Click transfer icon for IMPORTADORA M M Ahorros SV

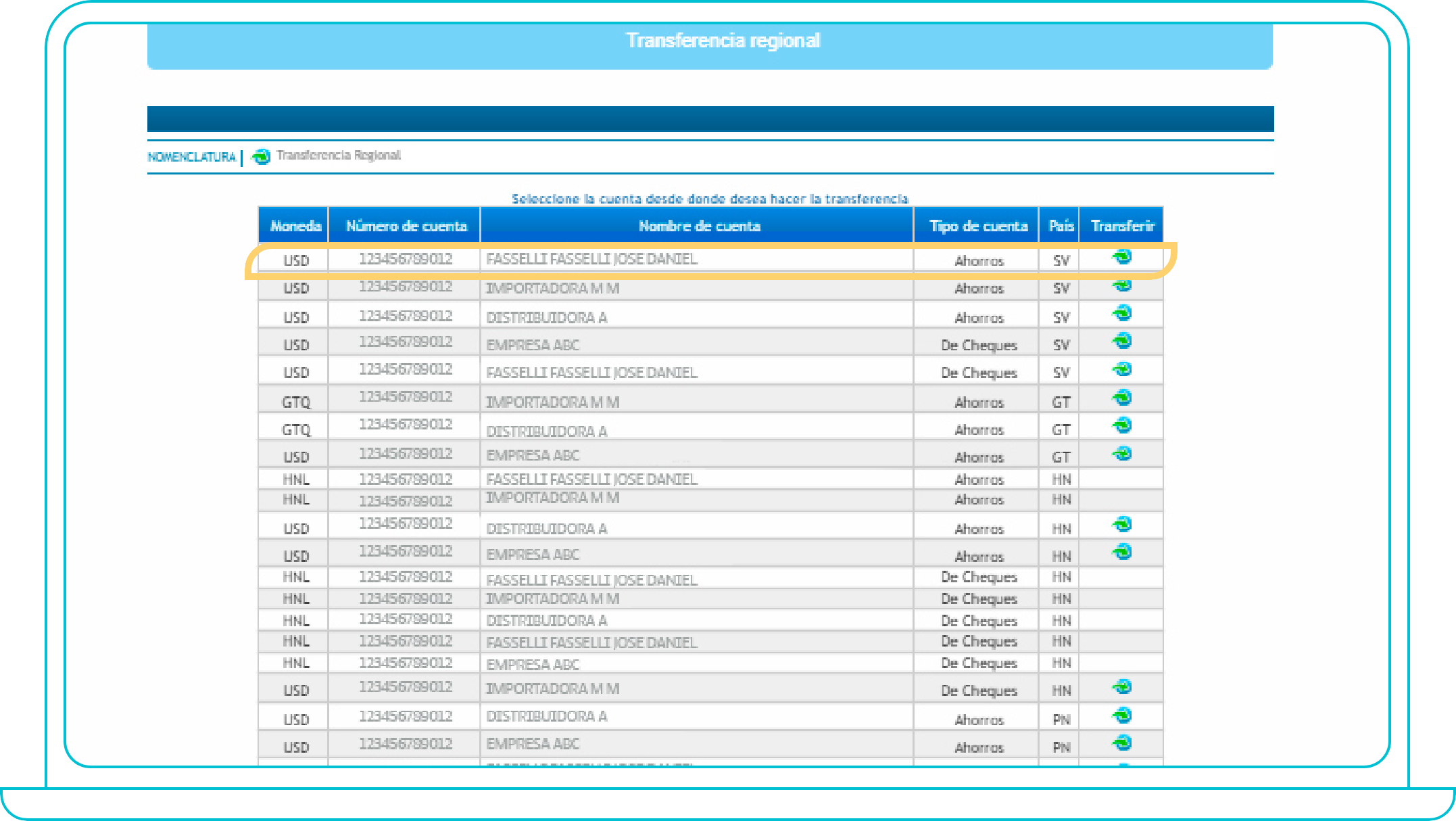(x=1122, y=285)
